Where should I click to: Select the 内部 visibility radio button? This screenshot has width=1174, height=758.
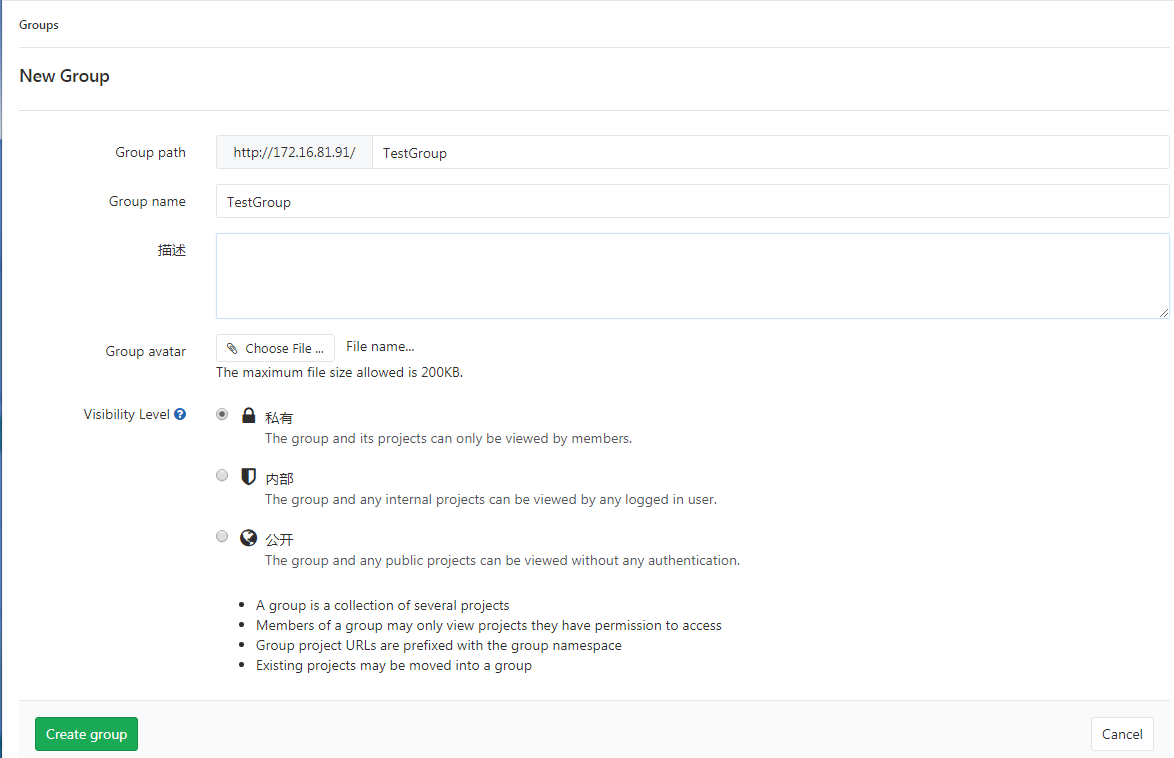point(221,474)
